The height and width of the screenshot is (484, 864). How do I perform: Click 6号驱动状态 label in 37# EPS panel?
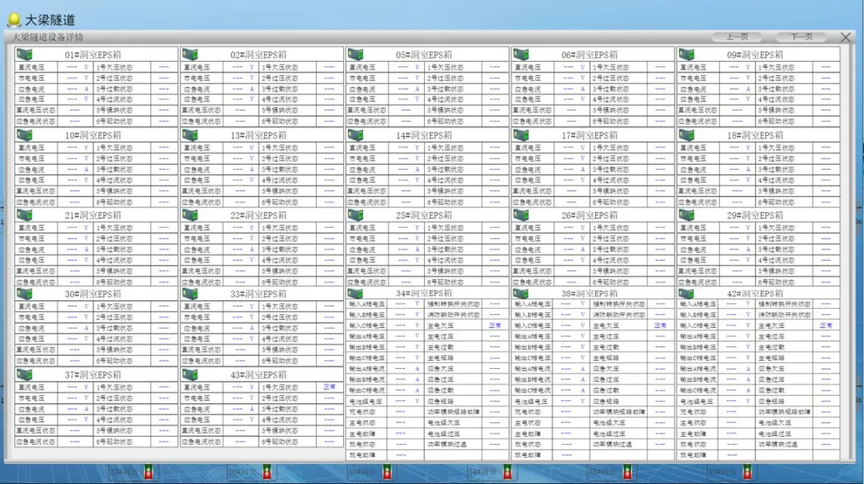(x=115, y=442)
